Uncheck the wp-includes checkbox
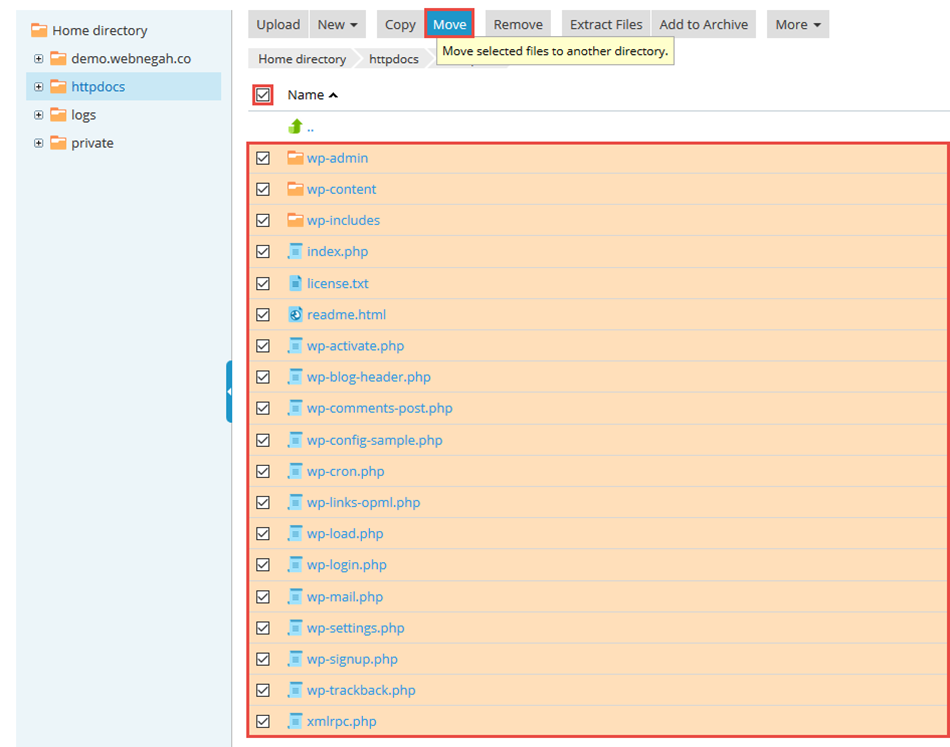The width and height of the screenshot is (950, 747). coord(263,220)
